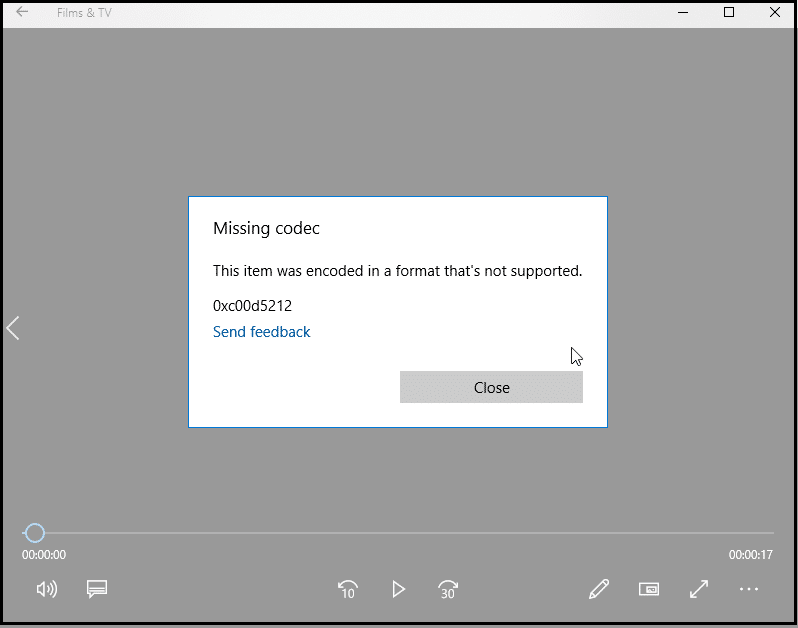Go back using the Films & TV arrow
This screenshot has height=628, width=798.
22,12
